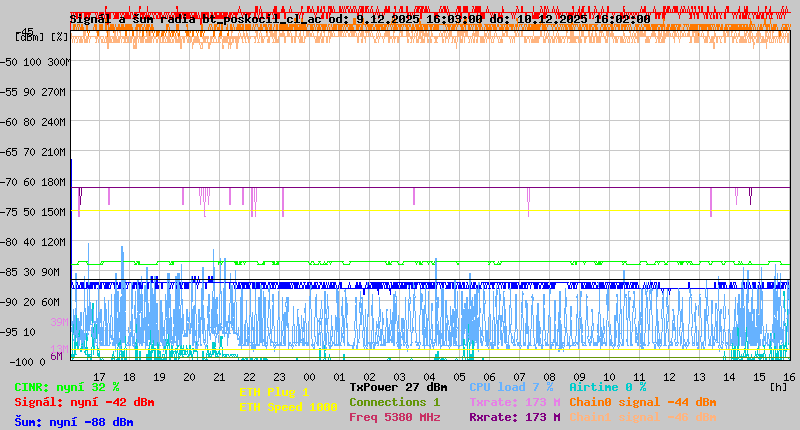Click the green CINR legend label
This screenshot has width=800, height=430.
click(67, 387)
